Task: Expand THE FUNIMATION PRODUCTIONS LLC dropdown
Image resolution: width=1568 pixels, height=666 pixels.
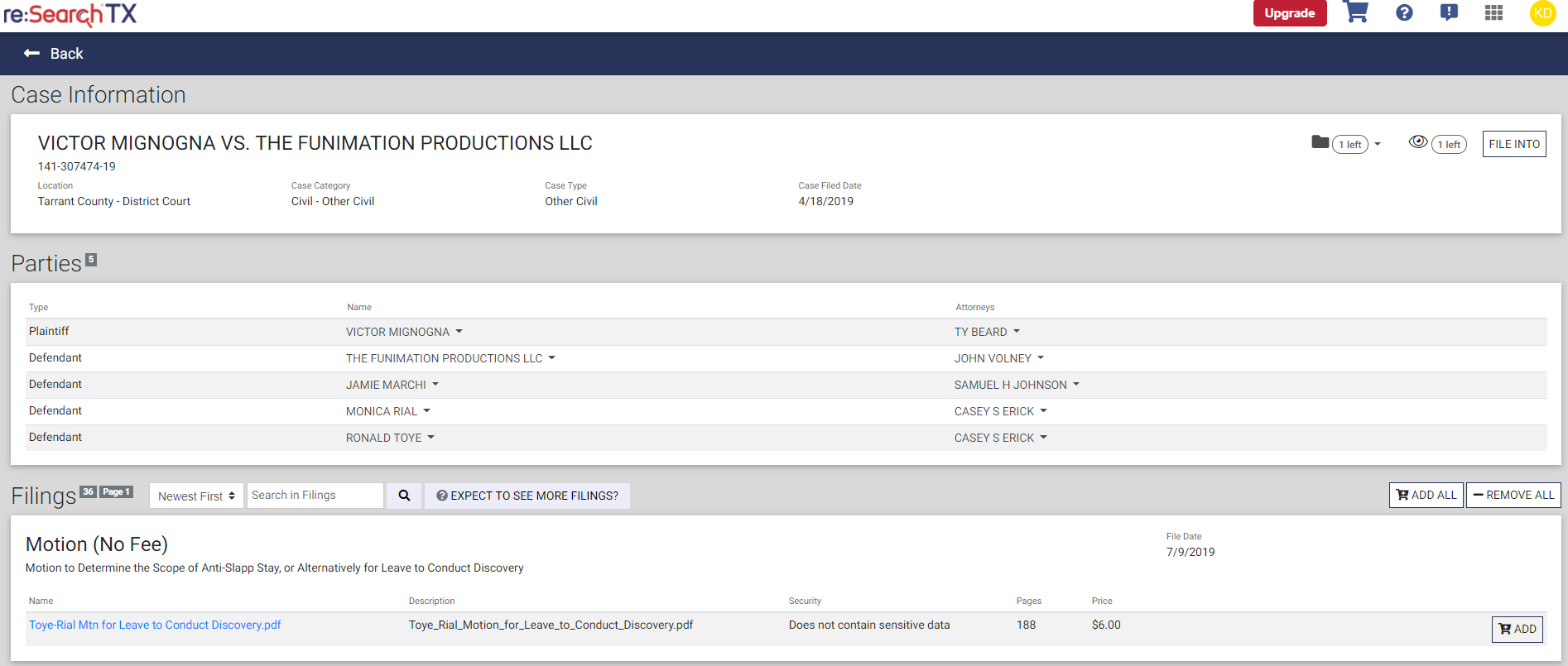Action: pos(551,358)
